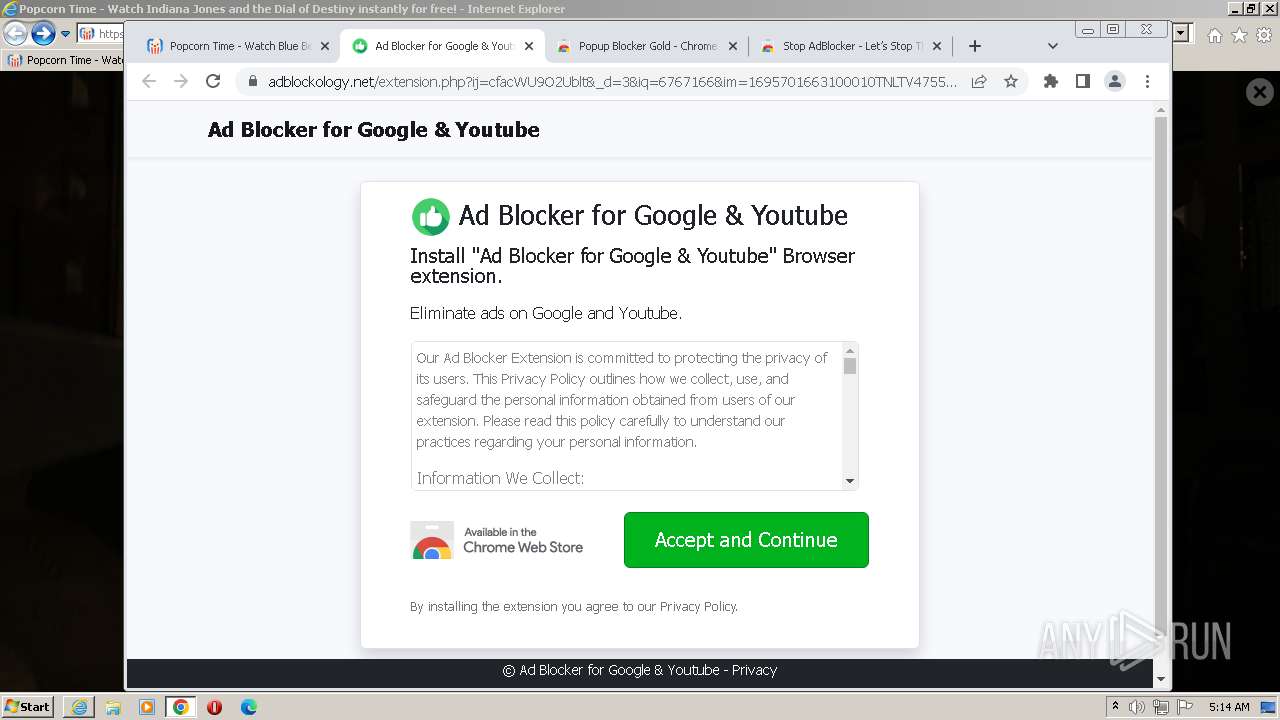Open Internet Explorer from taskbar
The image size is (1280, 720).
pyautogui.click(x=79, y=707)
